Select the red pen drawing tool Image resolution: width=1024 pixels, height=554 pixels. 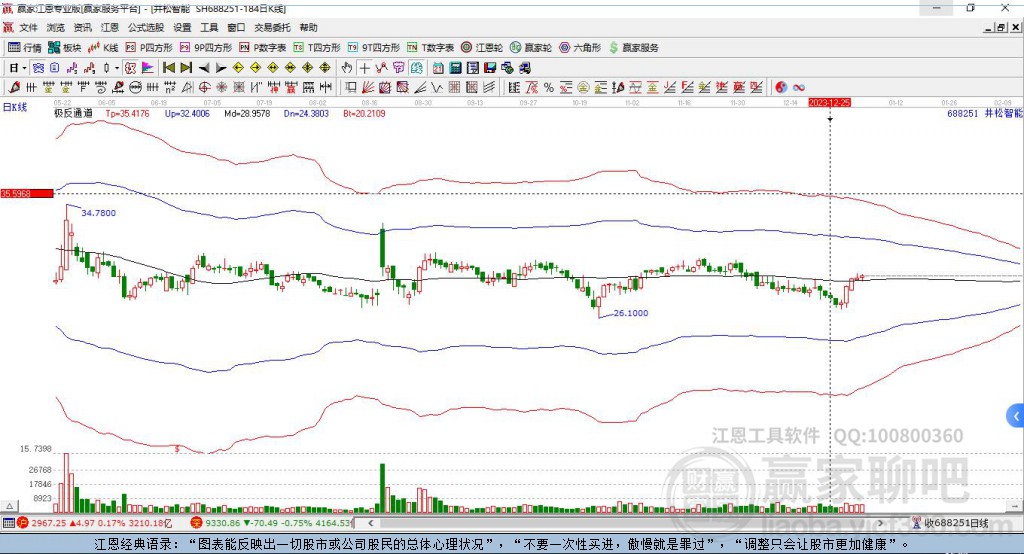(x=14, y=88)
